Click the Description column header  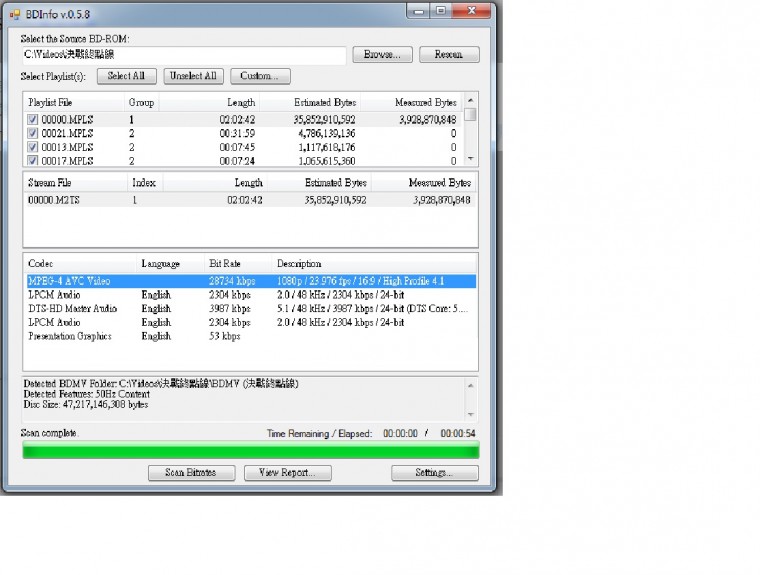click(374, 264)
